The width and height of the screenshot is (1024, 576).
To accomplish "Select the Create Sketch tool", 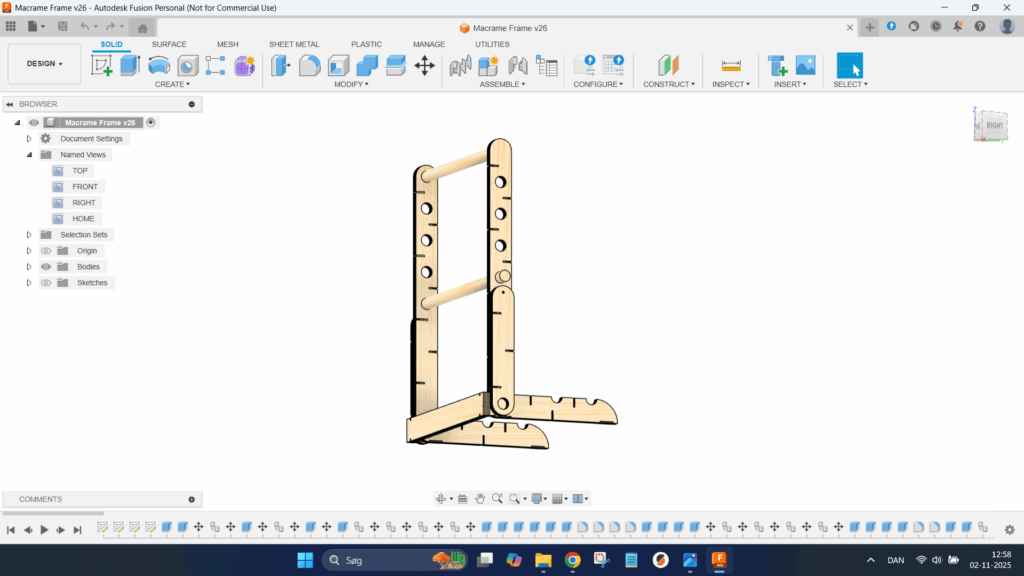I will 102,66.
